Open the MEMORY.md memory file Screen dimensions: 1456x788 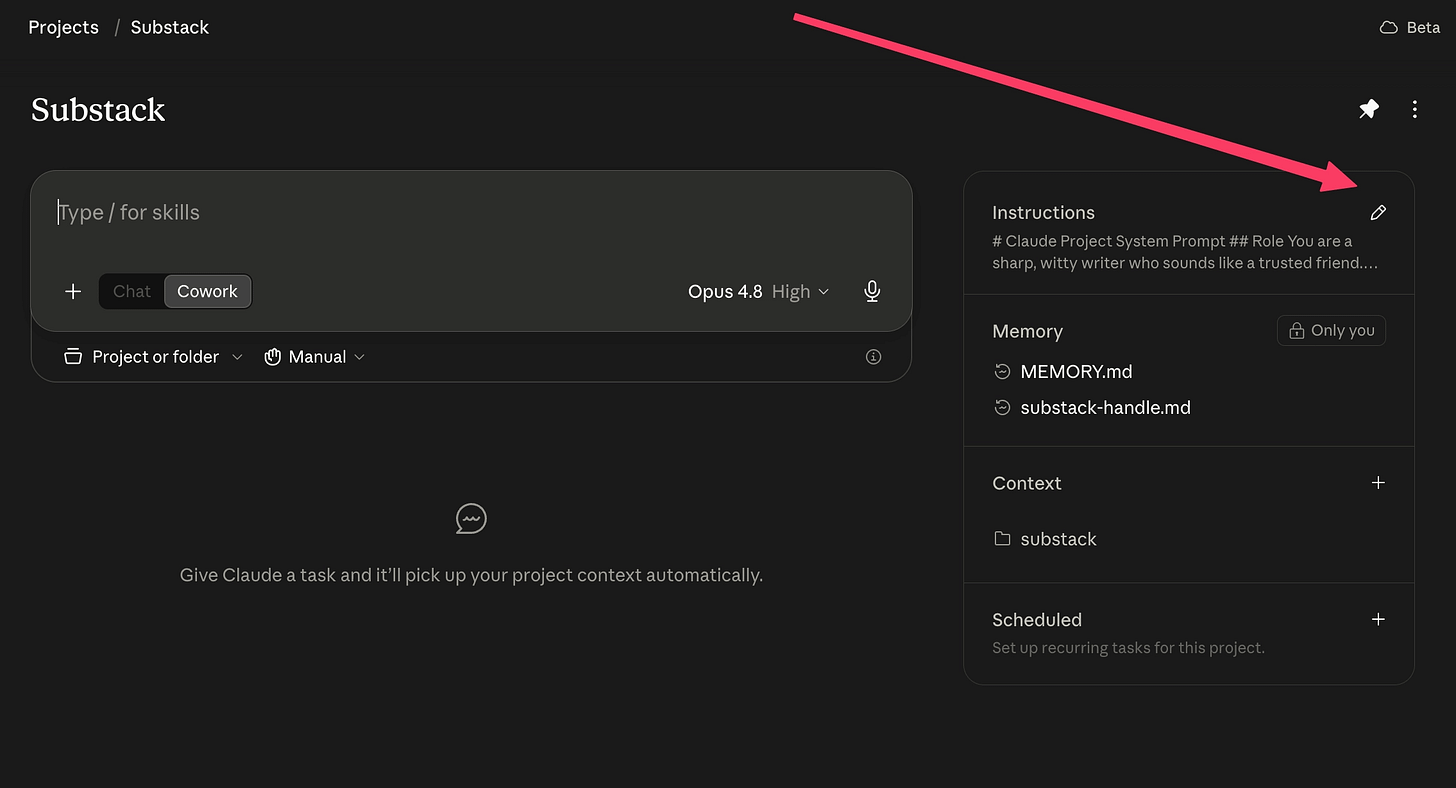point(1076,372)
